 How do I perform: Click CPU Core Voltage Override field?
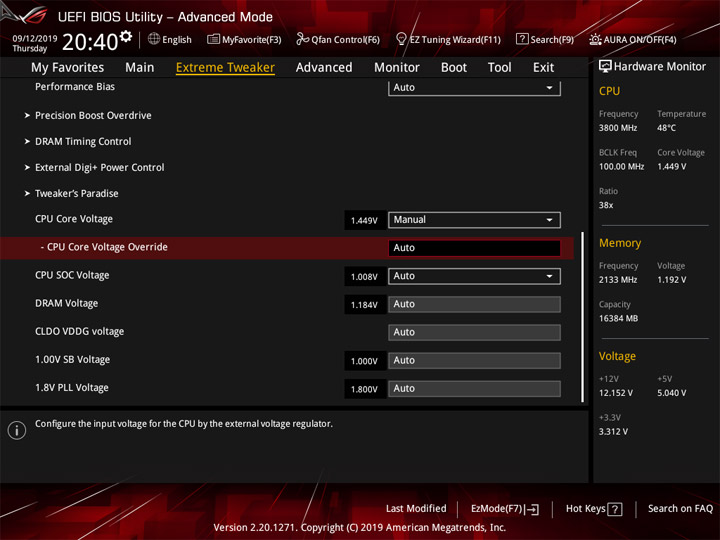474,248
